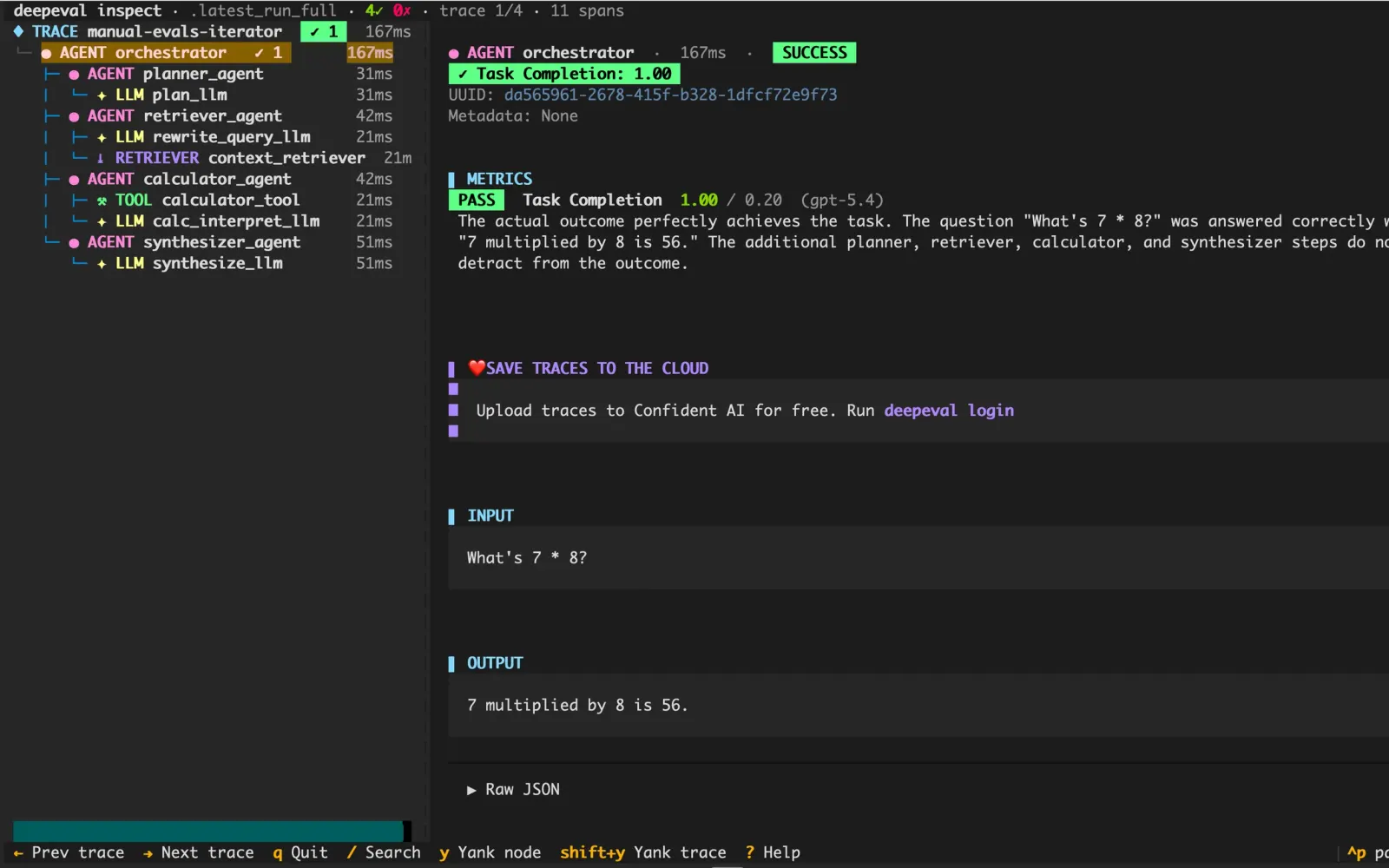The image size is (1389, 868).
Task: Click Yank node in footer
Action: (x=490, y=852)
